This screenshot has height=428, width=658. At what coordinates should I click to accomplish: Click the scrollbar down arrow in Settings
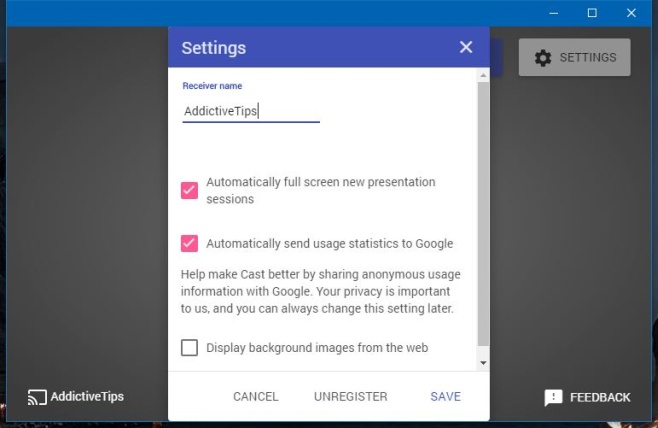pos(483,363)
